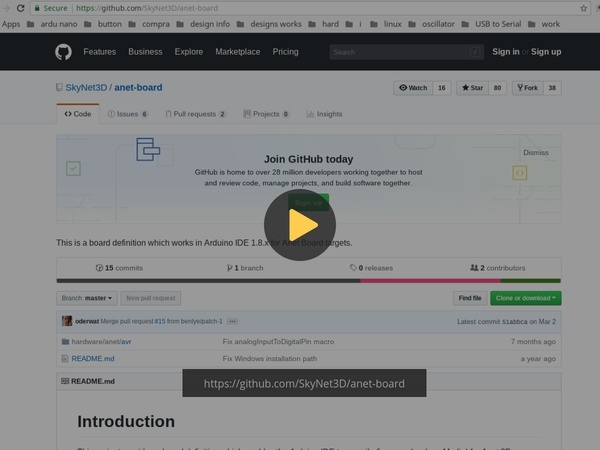Open the 'Fix analogInputToDigitalPin macro' commit

[278, 342]
